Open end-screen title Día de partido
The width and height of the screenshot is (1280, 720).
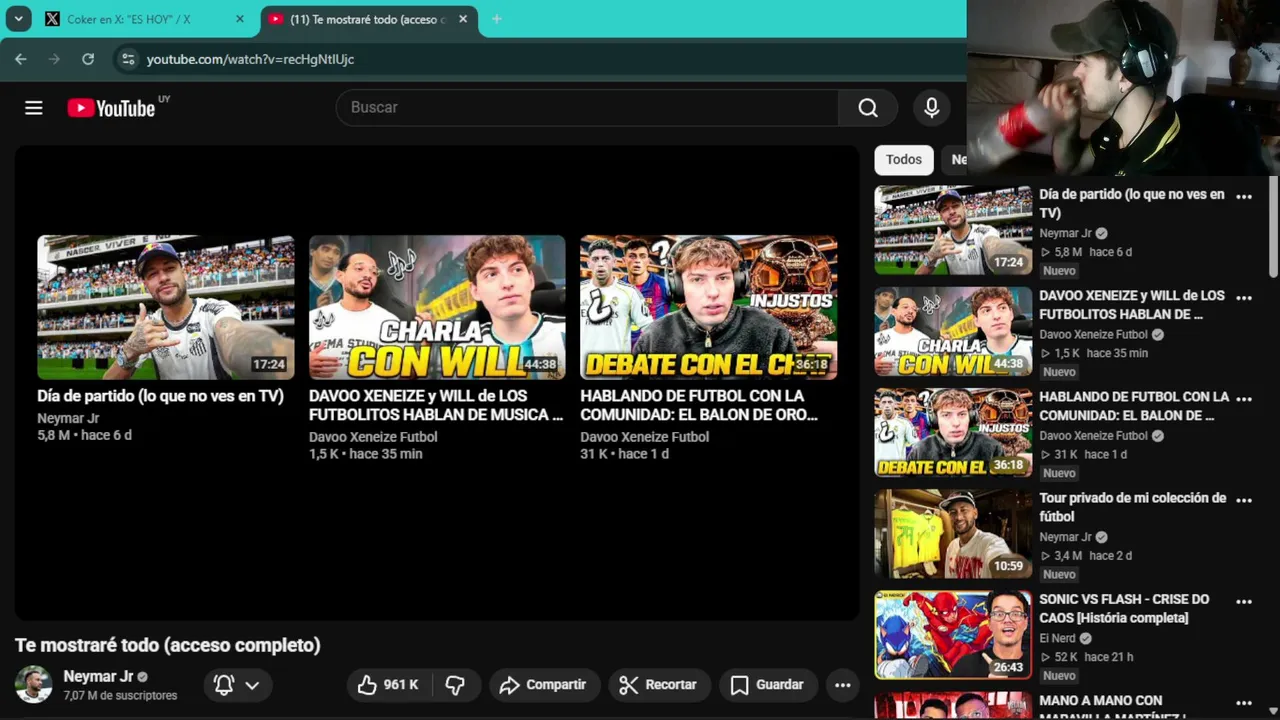pyautogui.click(x=160, y=396)
